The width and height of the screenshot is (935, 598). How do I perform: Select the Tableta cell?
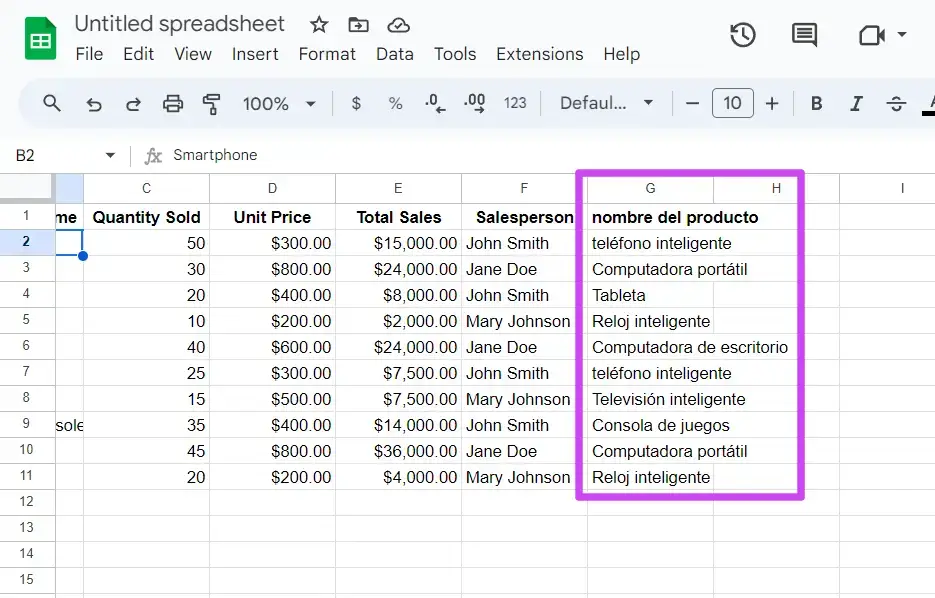(651, 295)
